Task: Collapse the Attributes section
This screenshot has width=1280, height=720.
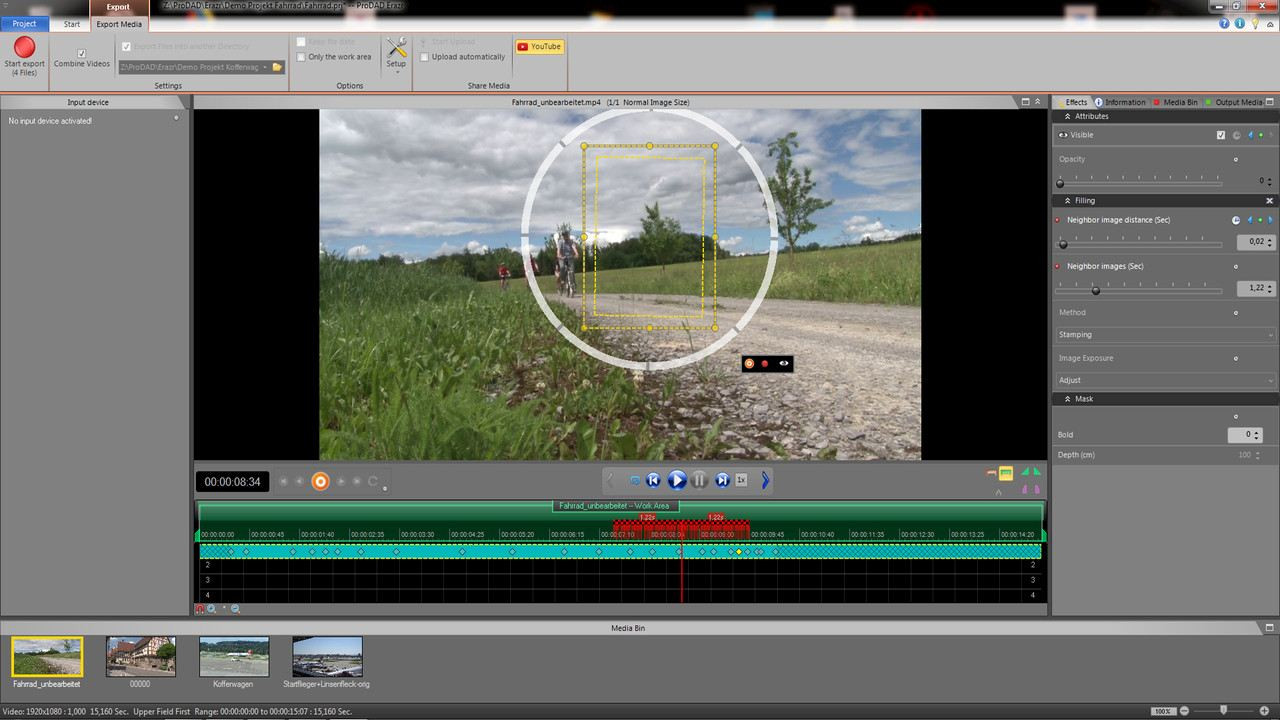Action: 1067,116
